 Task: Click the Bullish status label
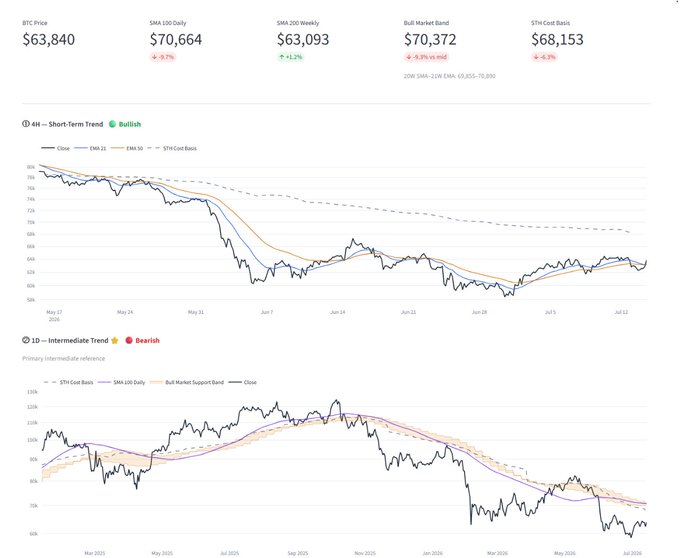130,124
